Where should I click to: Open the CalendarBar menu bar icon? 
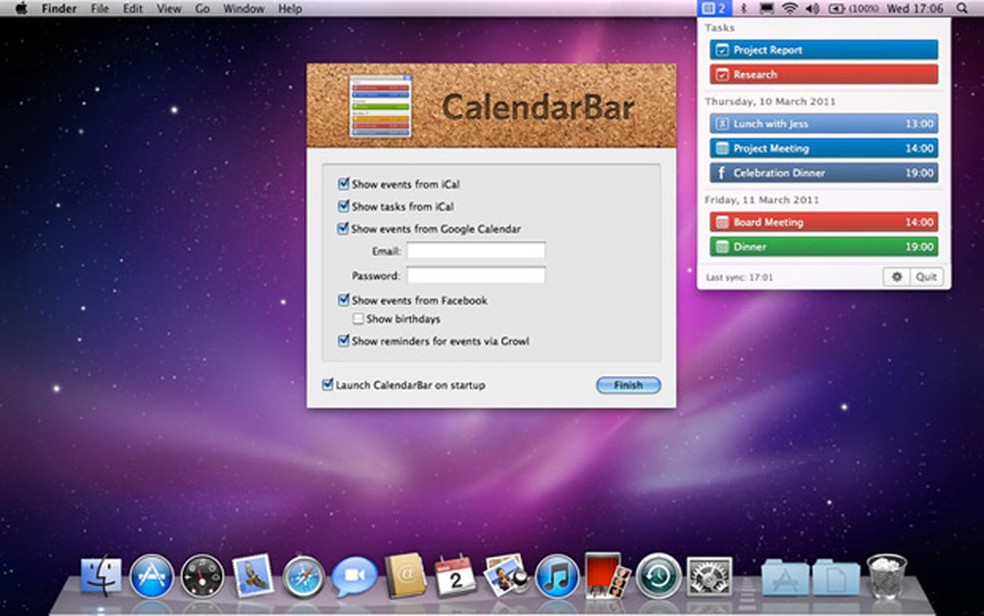712,8
